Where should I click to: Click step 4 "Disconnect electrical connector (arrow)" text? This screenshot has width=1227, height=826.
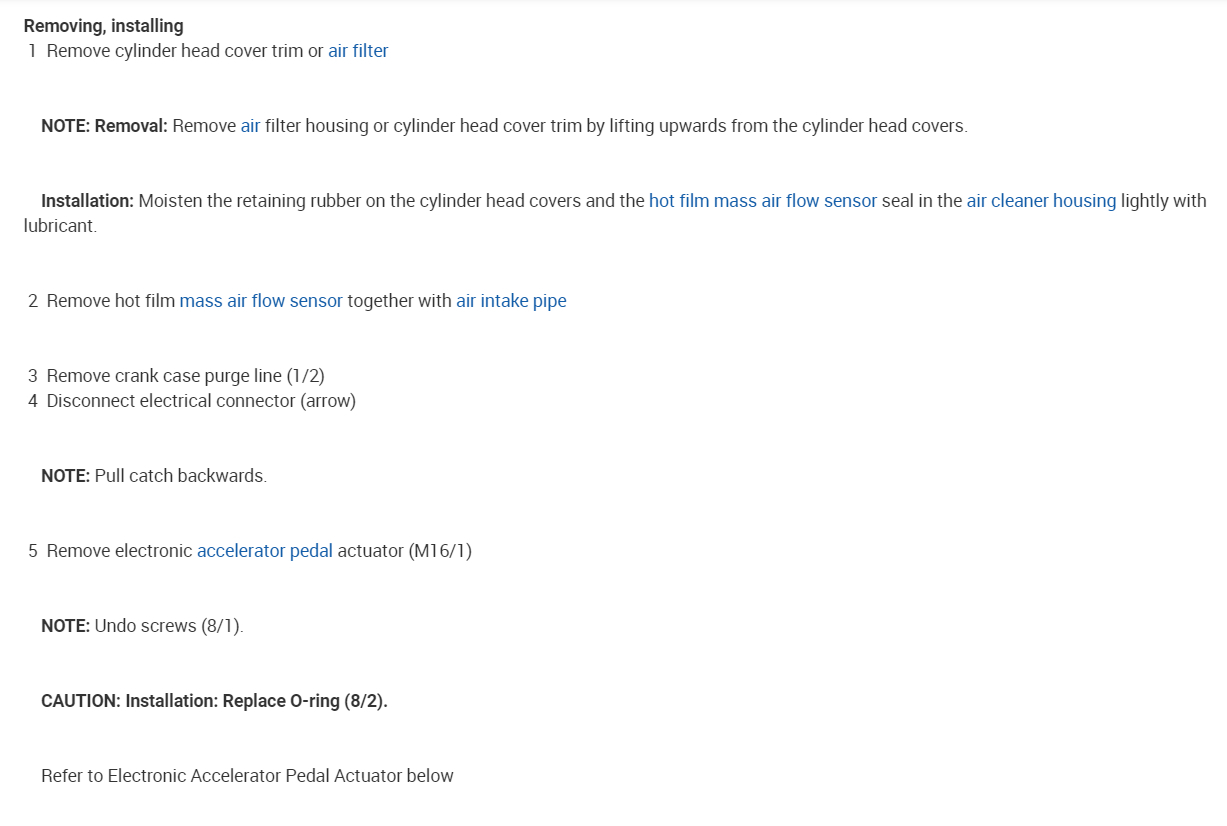point(200,401)
